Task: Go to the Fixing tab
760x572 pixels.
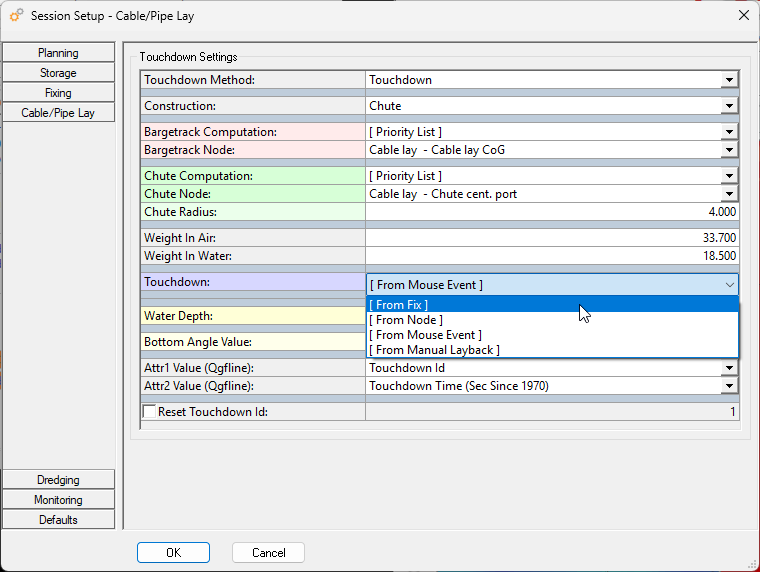Action: [58, 93]
